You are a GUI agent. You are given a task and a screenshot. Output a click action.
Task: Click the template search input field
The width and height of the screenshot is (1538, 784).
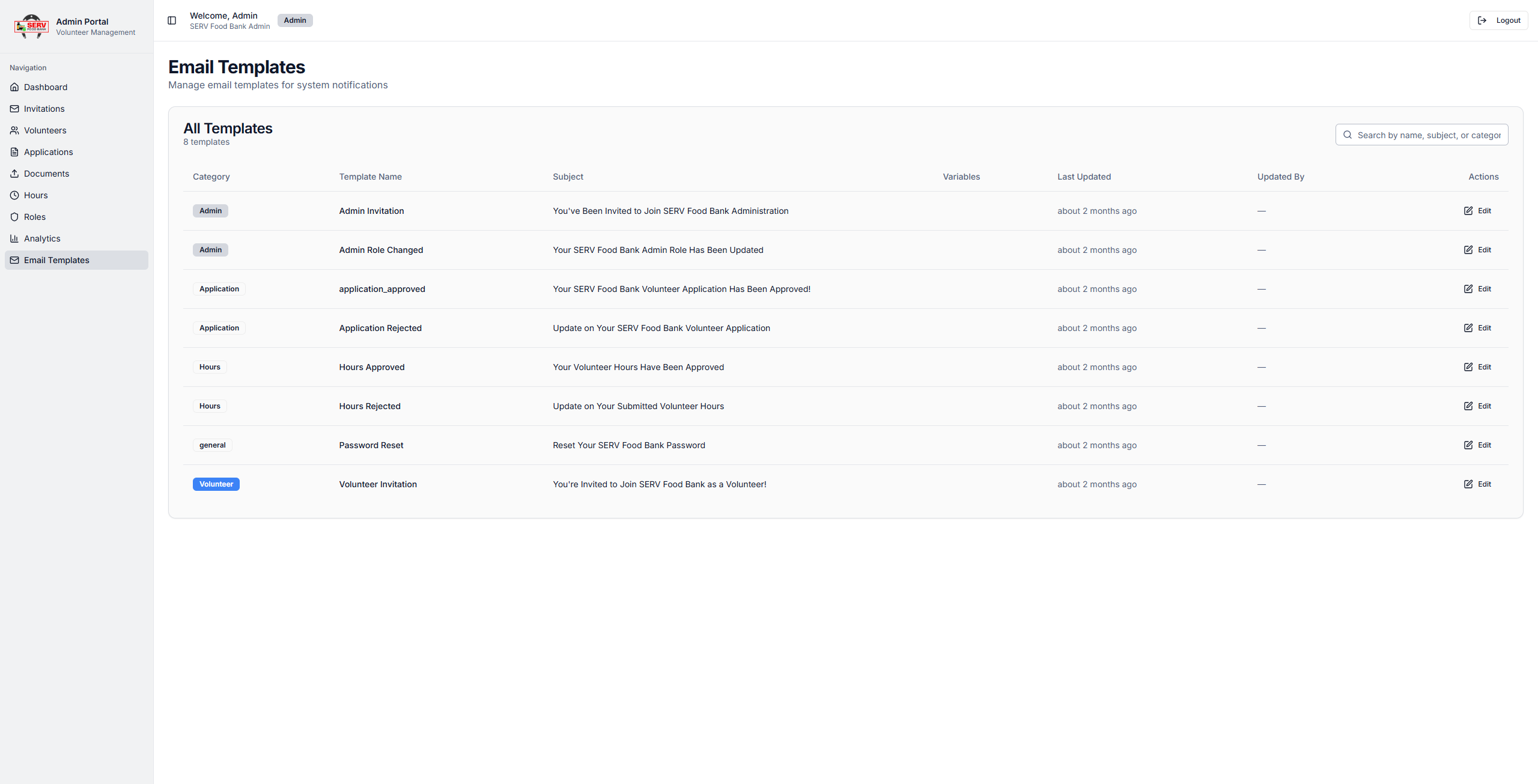coord(1428,135)
